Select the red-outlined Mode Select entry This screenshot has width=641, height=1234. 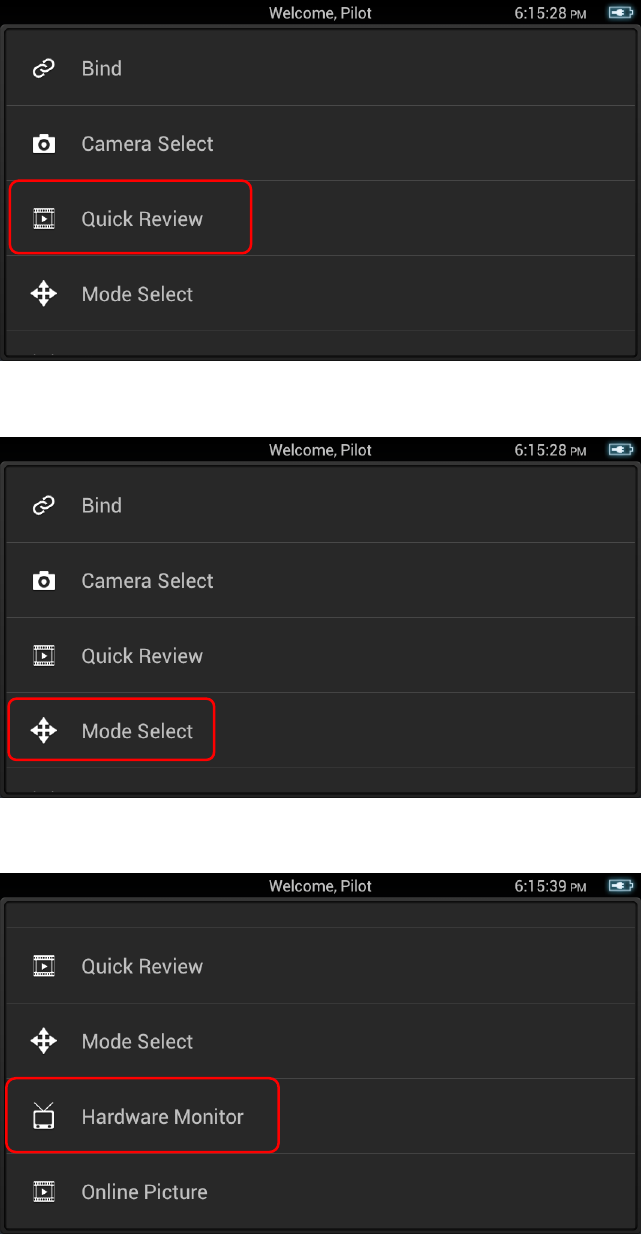coord(137,731)
